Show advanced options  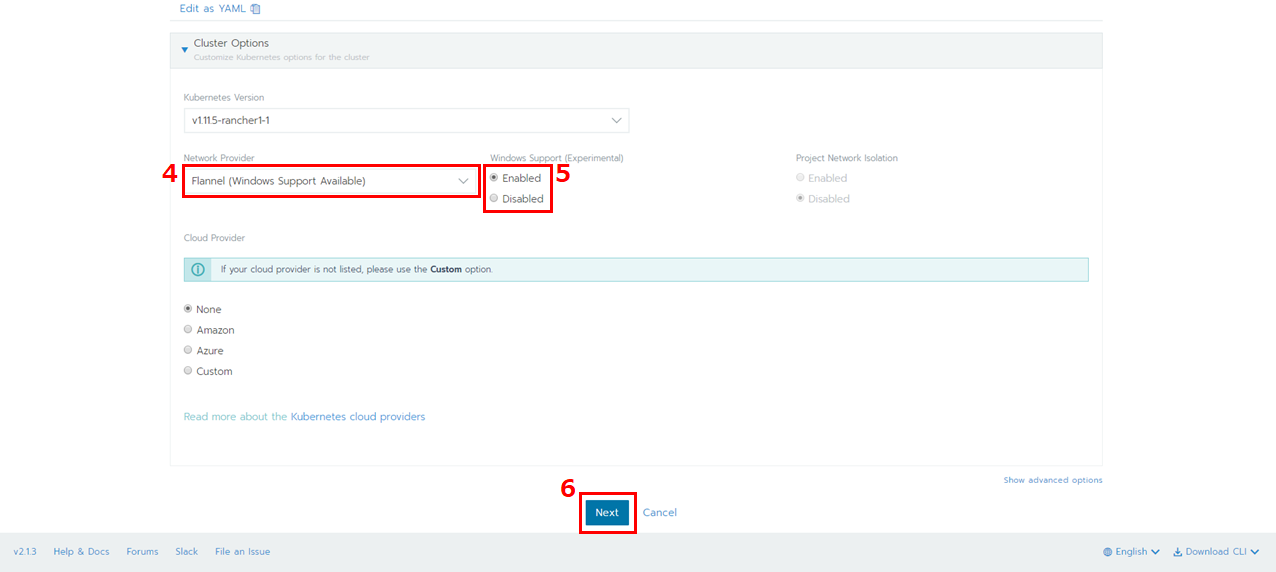pyautogui.click(x=1053, y=480)
